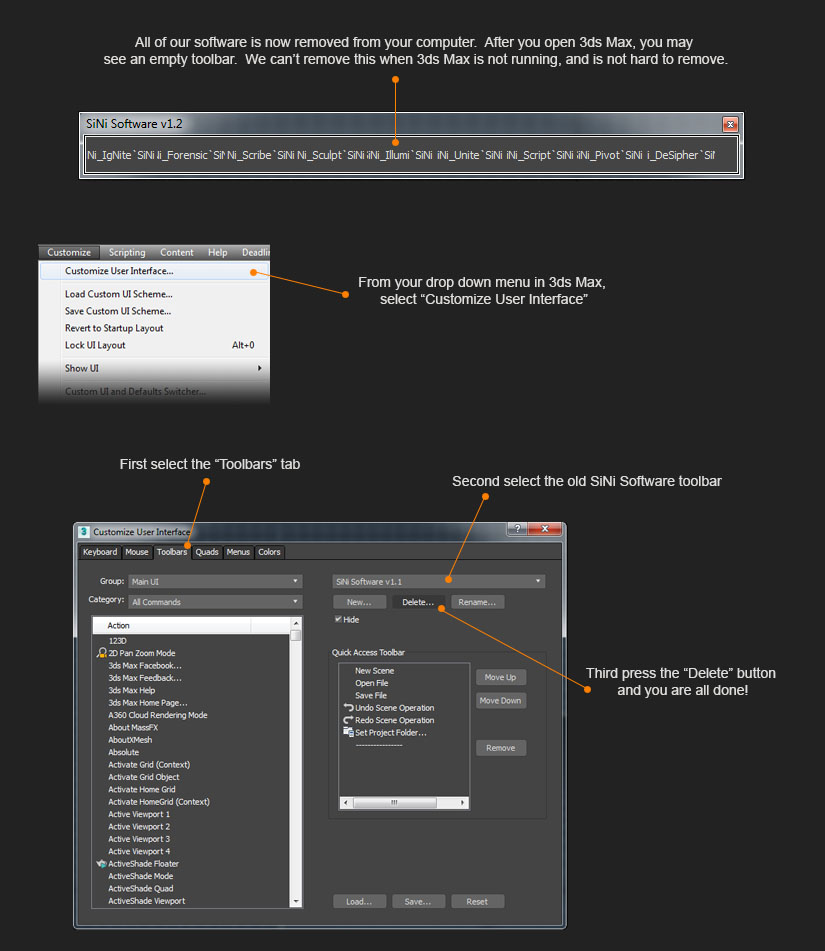This screenshot has width=825, height=951.
Task: Switch to the Mouse tab
Action: pyautogui.click(x=136, y=552)
